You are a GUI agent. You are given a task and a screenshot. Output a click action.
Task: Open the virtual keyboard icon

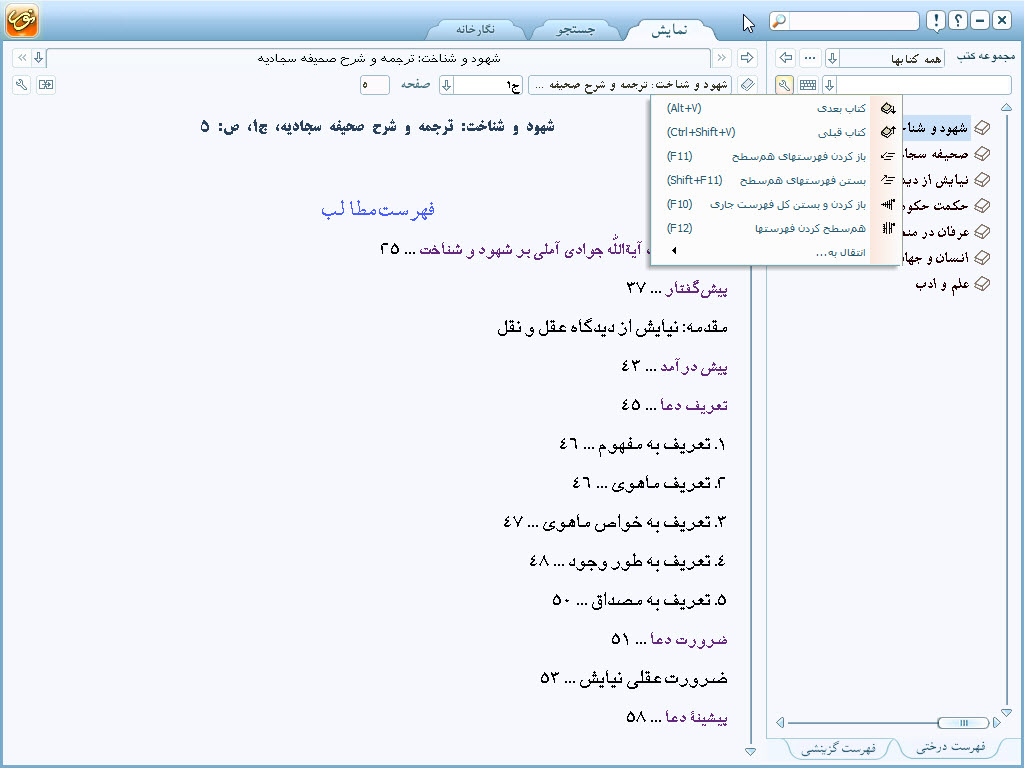click(x=808, y=85)
